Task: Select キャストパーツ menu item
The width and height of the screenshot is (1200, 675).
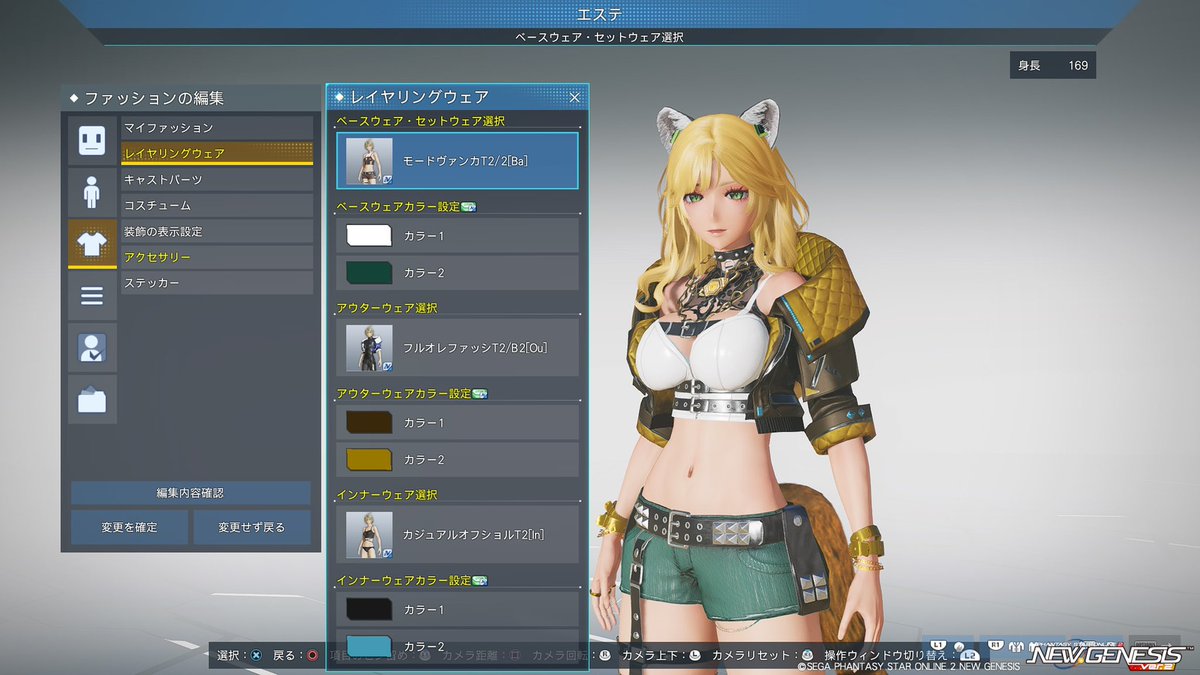Action: [217, 179]
